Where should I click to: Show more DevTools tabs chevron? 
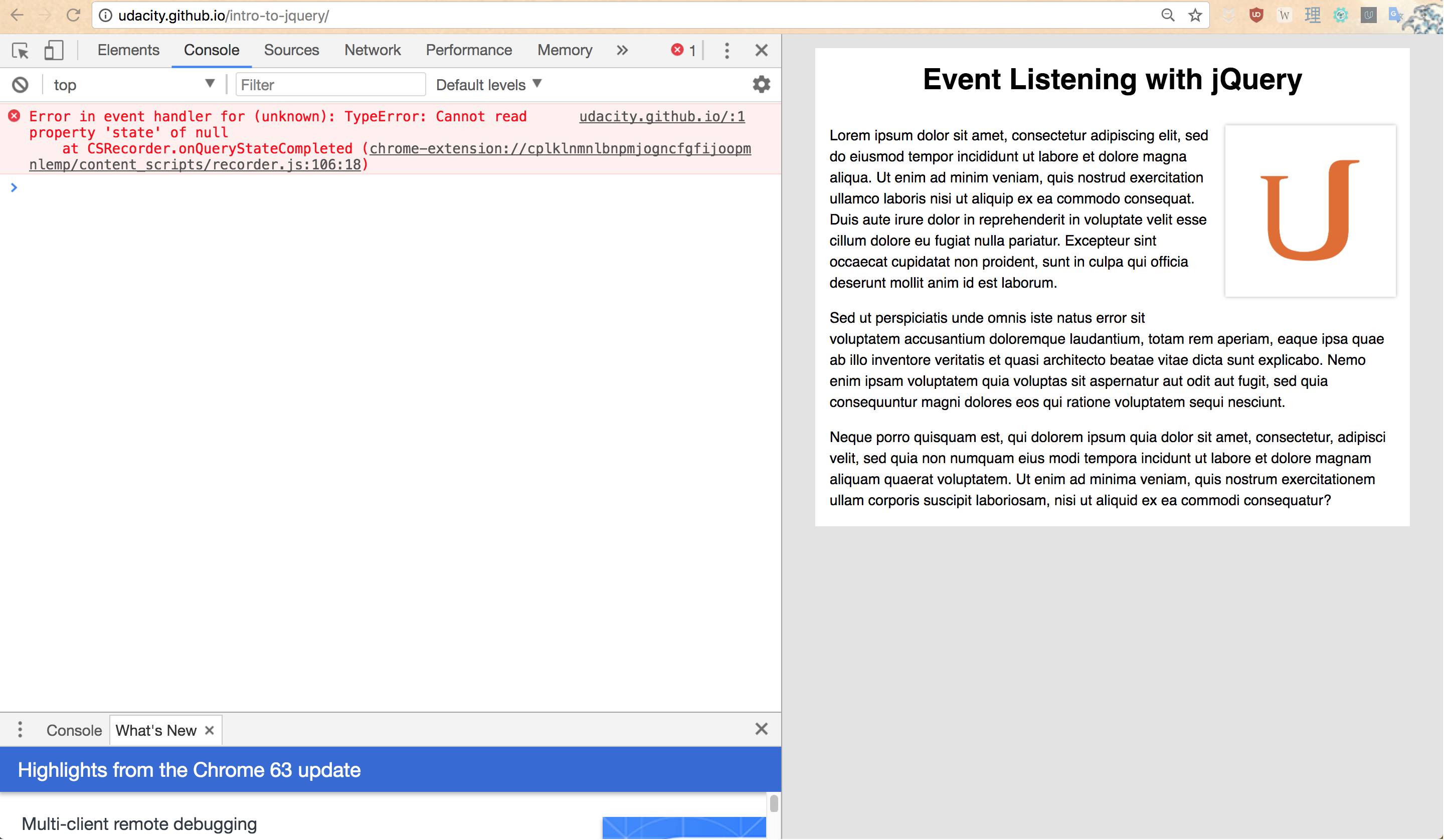point(622,51)
